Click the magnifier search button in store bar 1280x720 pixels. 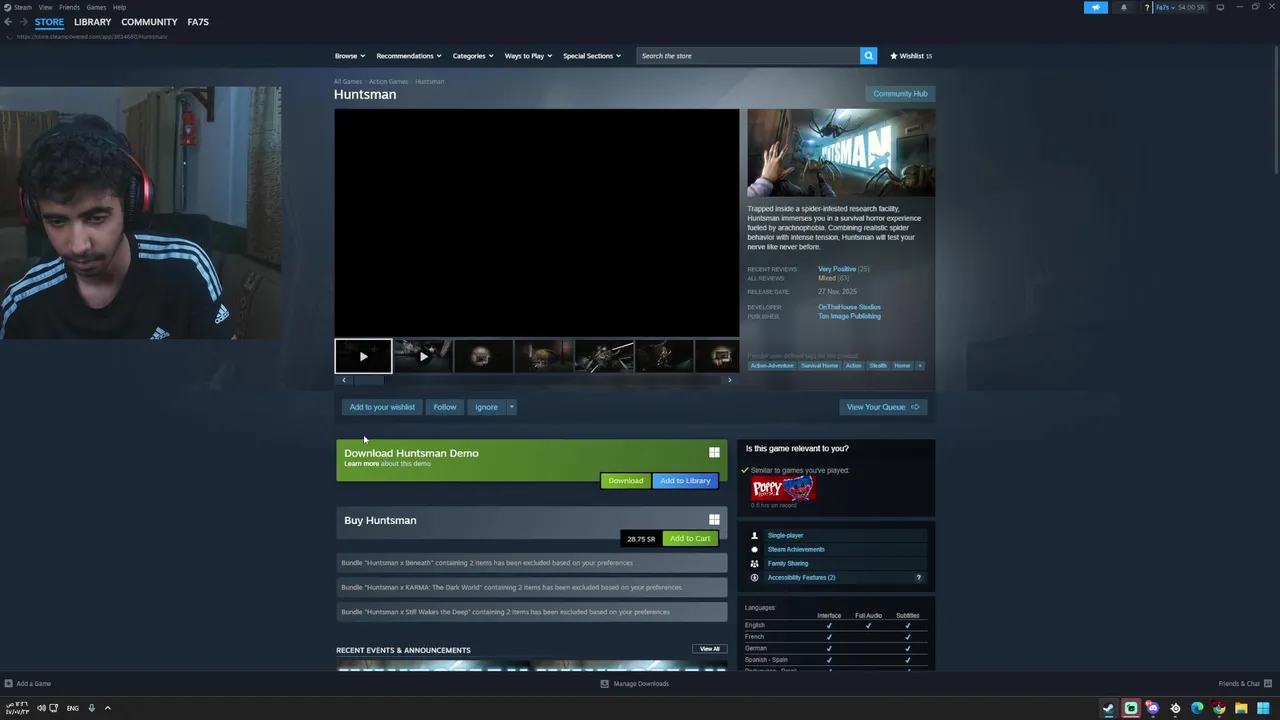coord(868,56)
